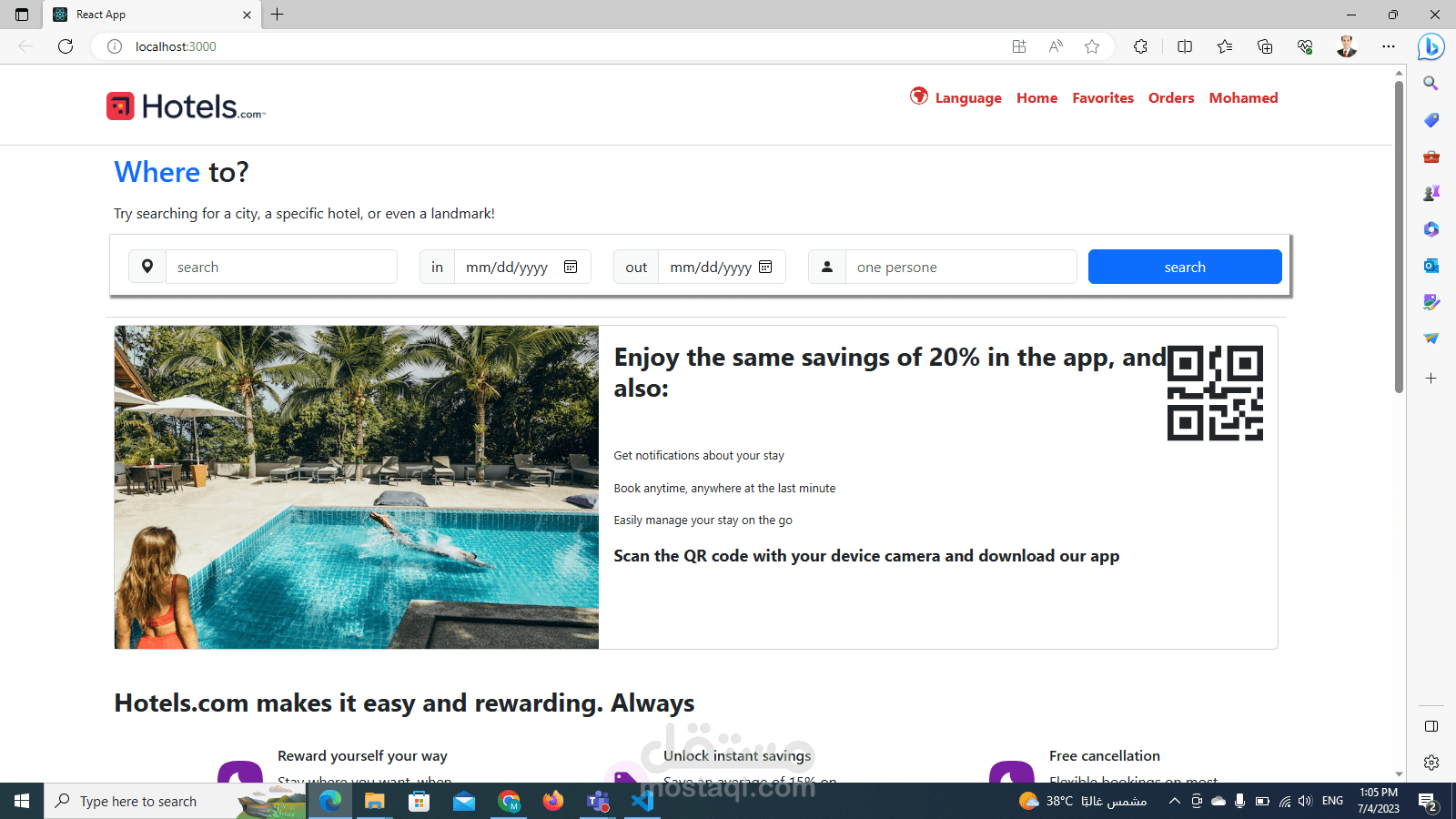This screenshot has height=819, width=1456.
Task: Open the sidebar Outlook icon
Action: click(1431, 266)
